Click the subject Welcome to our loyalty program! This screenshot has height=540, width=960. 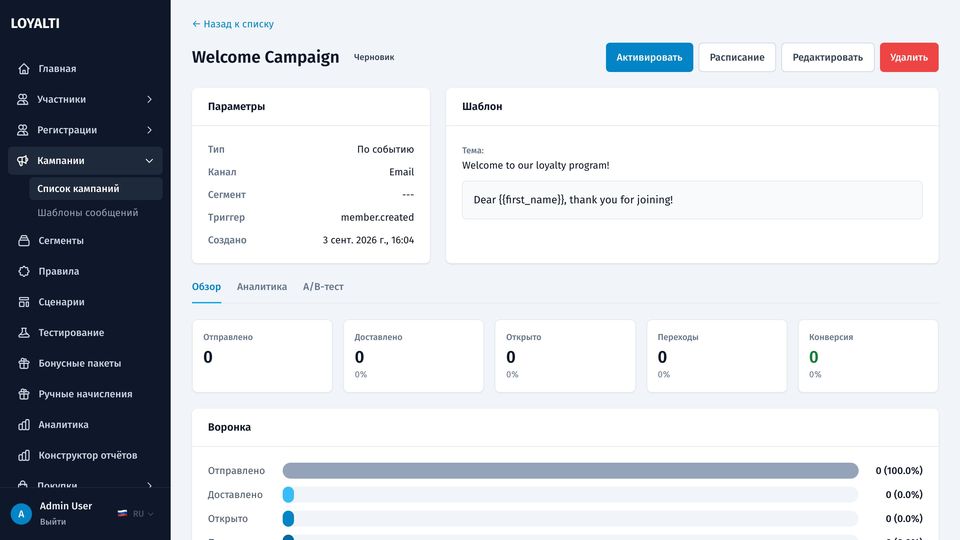pyautogui.click(x=536, y=165)
